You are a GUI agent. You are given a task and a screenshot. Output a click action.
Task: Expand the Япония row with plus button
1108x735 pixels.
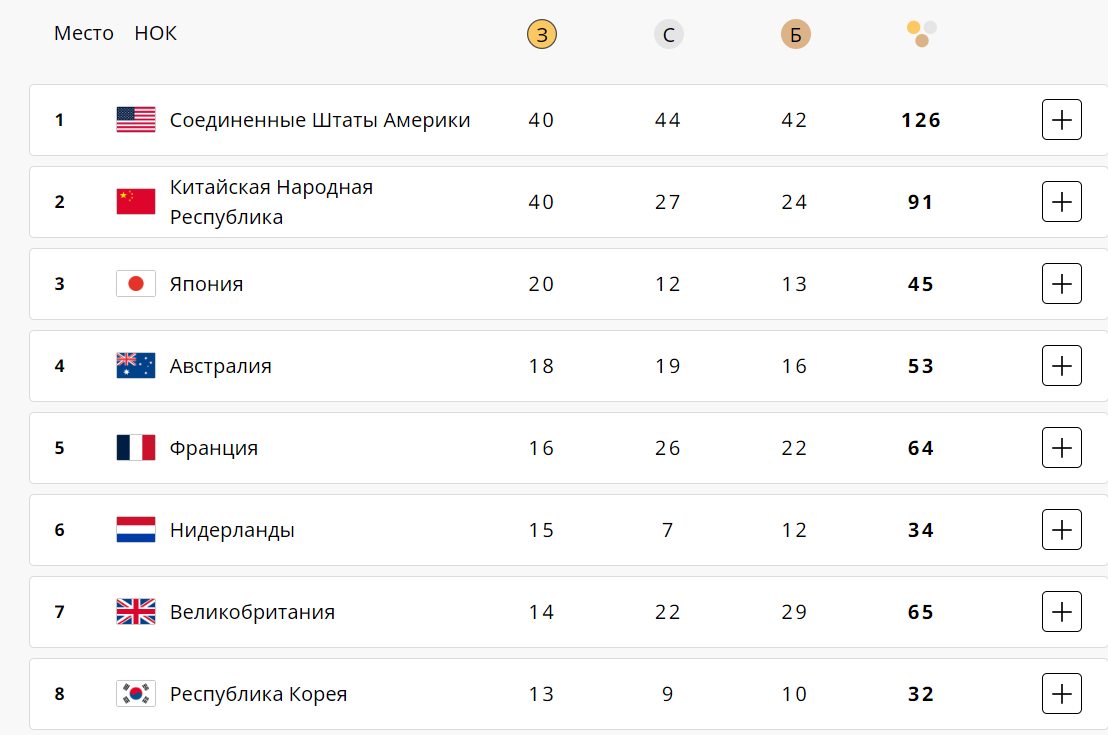1062,284
